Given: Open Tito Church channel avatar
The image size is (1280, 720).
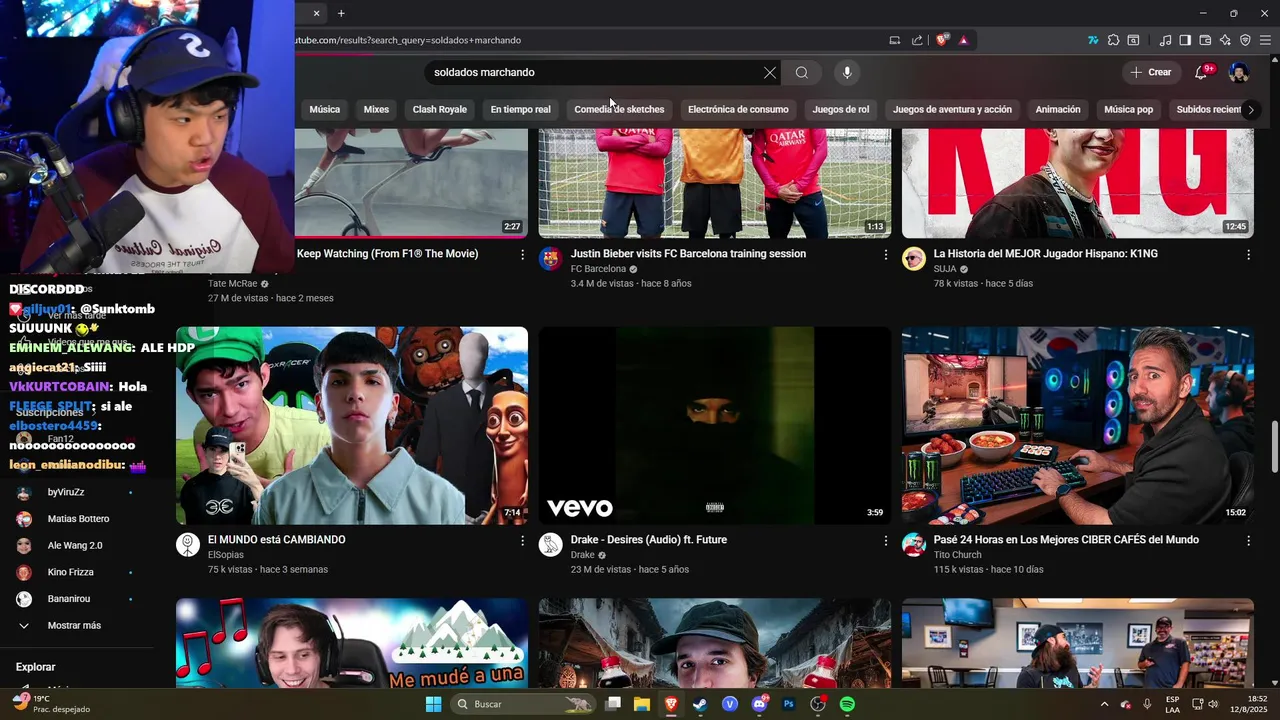Looking at the screenshot, I should click(x=914, y=544).
